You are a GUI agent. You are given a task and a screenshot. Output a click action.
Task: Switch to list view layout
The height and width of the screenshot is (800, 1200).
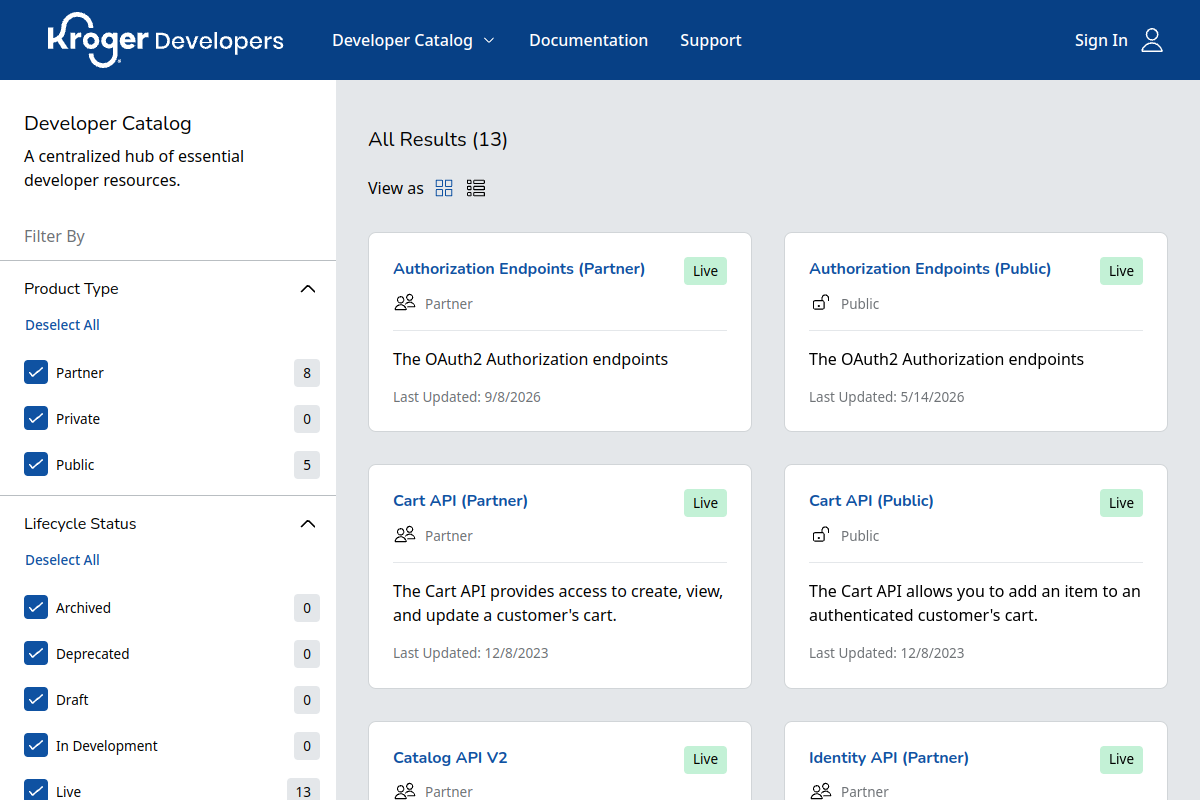[476, 188]
